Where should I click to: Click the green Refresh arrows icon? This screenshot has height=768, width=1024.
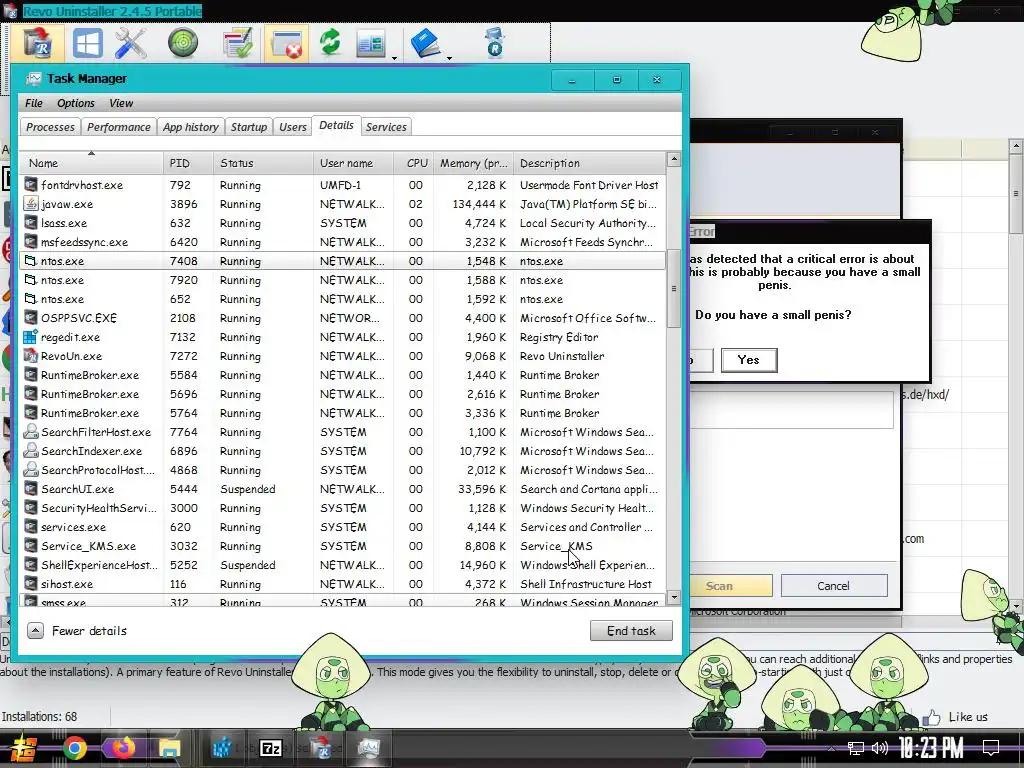[x=330, y=42]
